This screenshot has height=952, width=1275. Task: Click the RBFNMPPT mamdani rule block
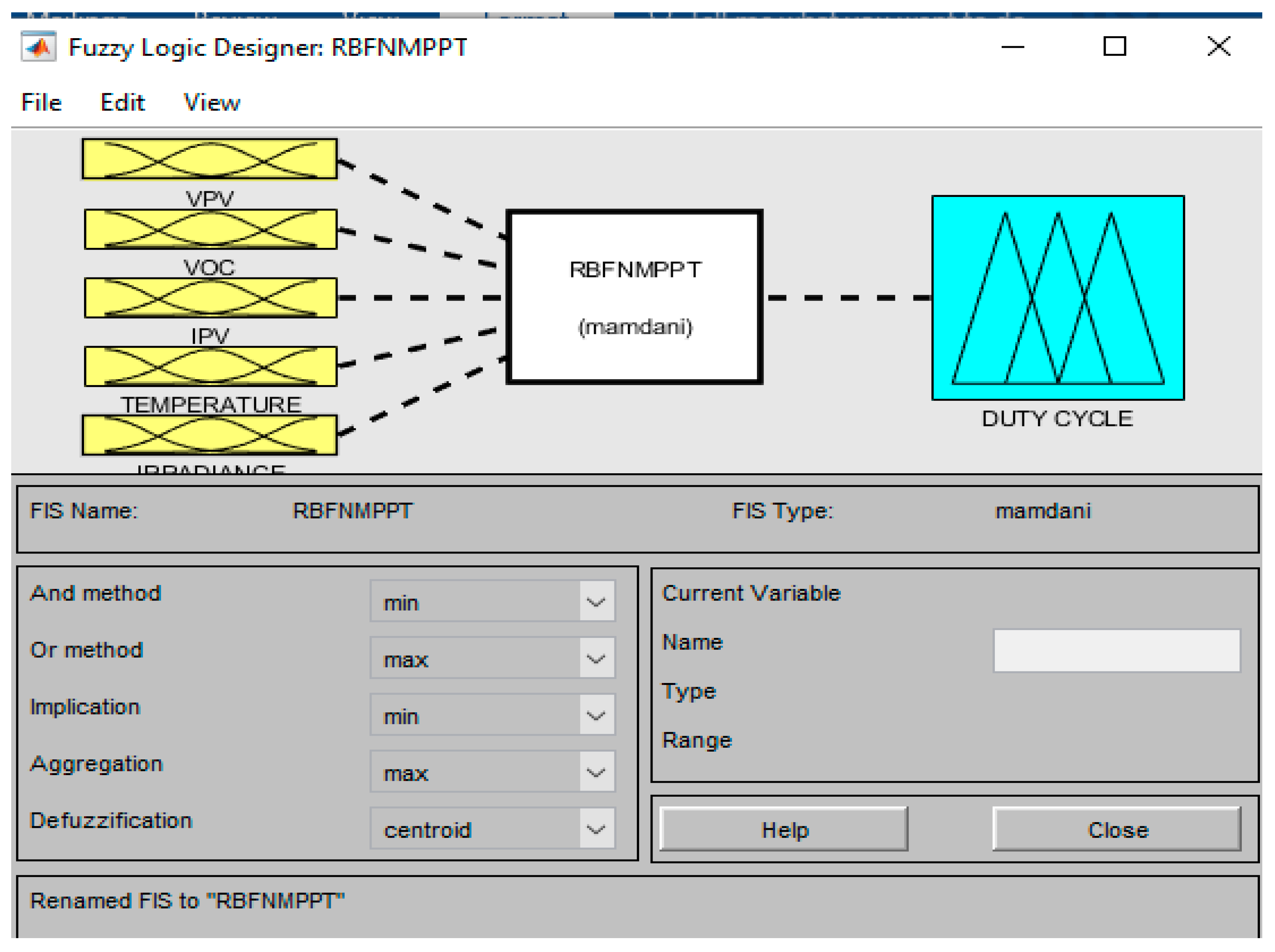[634, 297]
